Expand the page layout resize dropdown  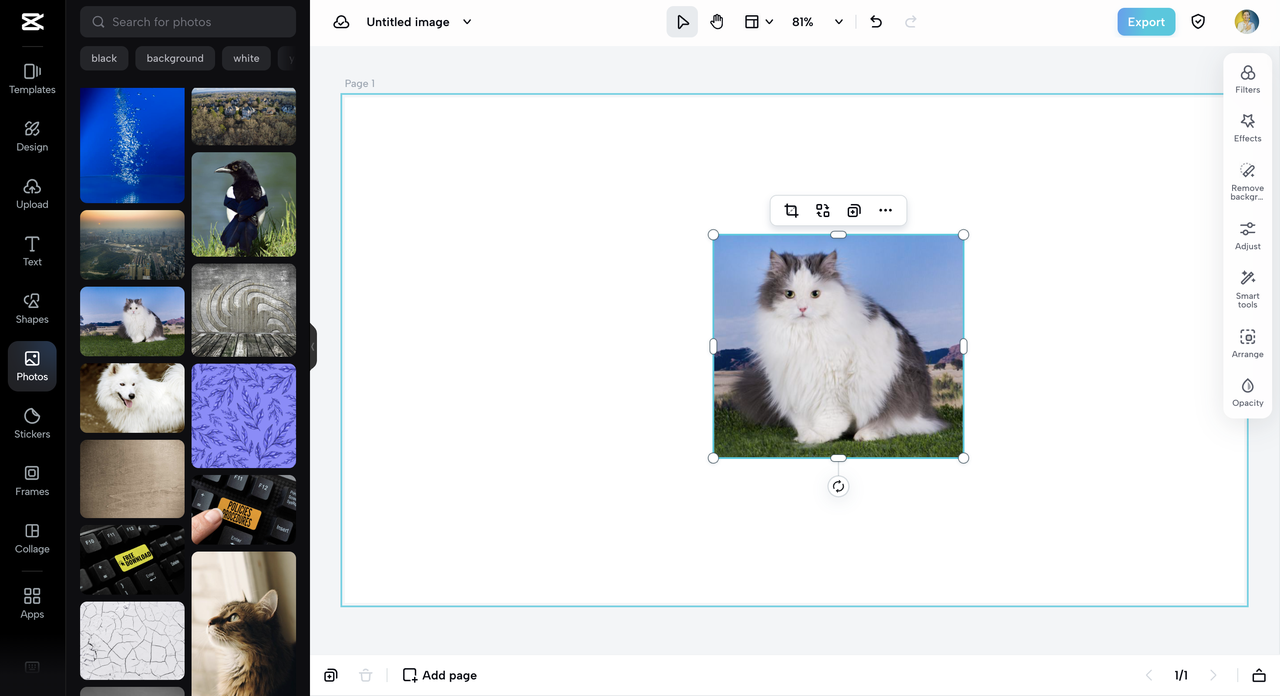tap(759, 22)
